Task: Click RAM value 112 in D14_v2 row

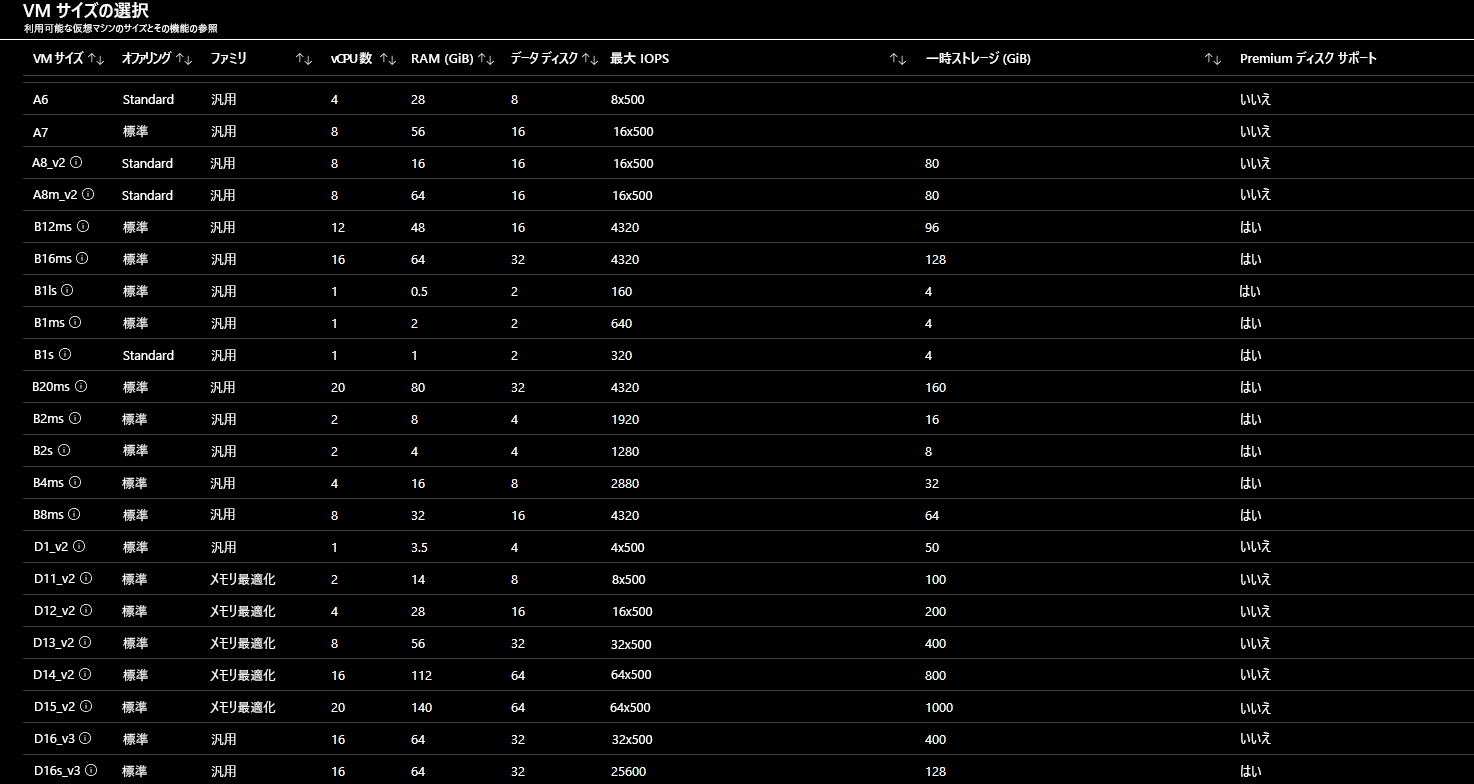Action: [421, 675]
